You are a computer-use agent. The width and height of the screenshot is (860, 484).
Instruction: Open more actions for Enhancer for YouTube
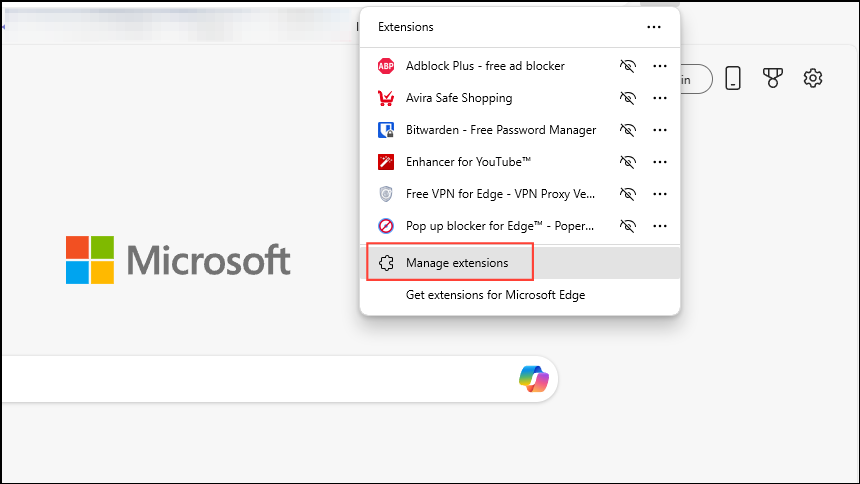pos(660,162)
